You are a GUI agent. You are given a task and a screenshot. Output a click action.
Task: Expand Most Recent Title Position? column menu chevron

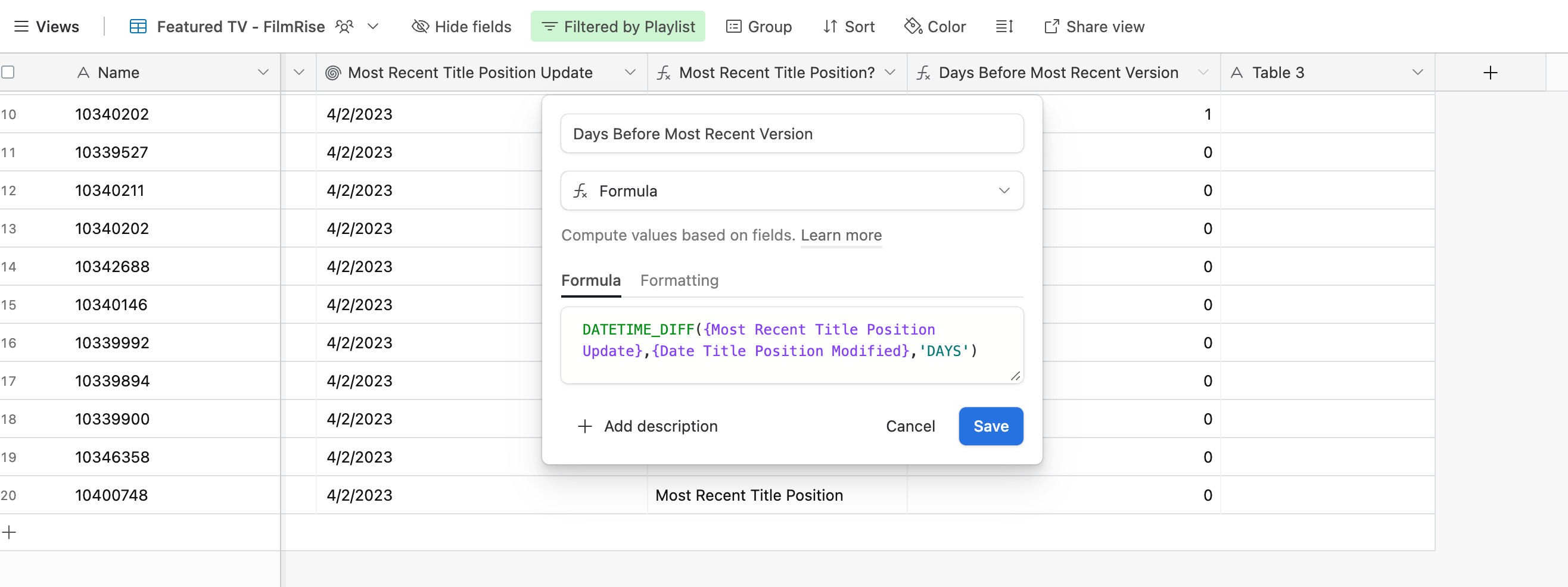click(890, 73)
